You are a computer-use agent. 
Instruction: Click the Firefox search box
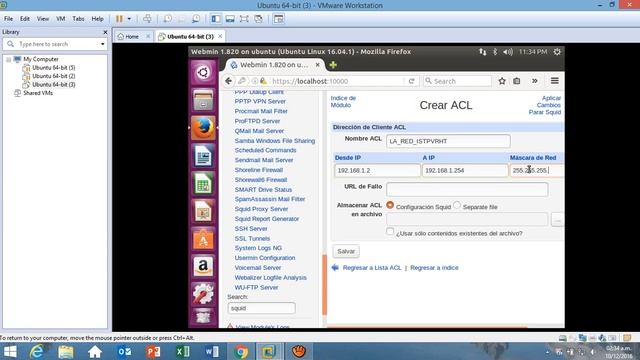click(x=457, y=81)
